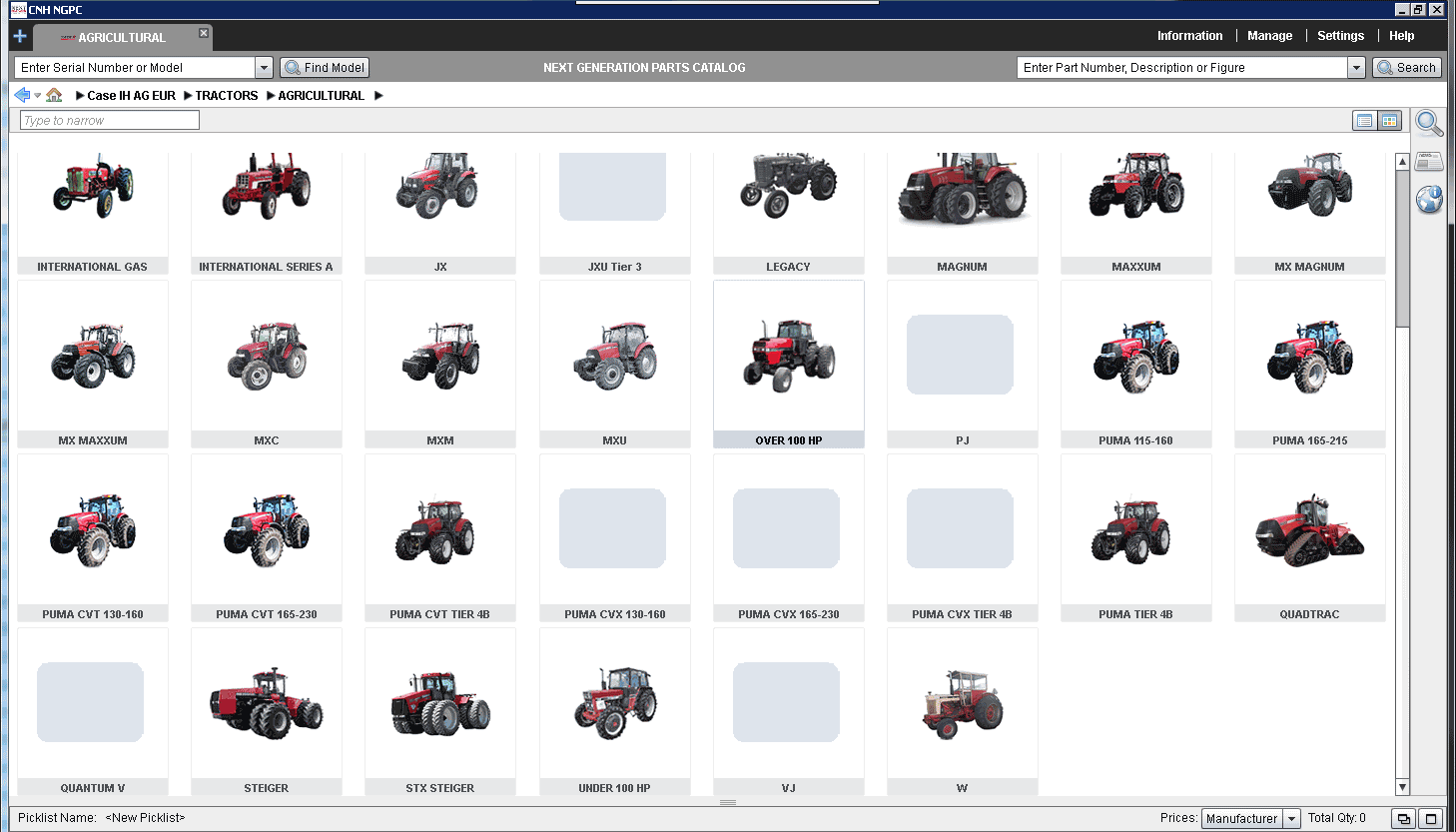Viewport: 1456px width, 832px height.
Task: Click the Search button
Action: [x=1407, y=68]
